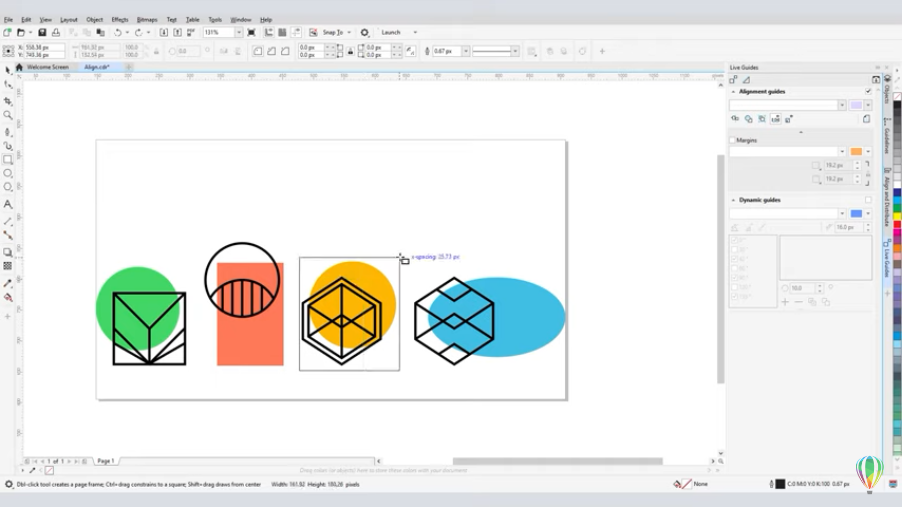Select the Crop tool
Screen dimensions: 902x507
coord(7,101)
